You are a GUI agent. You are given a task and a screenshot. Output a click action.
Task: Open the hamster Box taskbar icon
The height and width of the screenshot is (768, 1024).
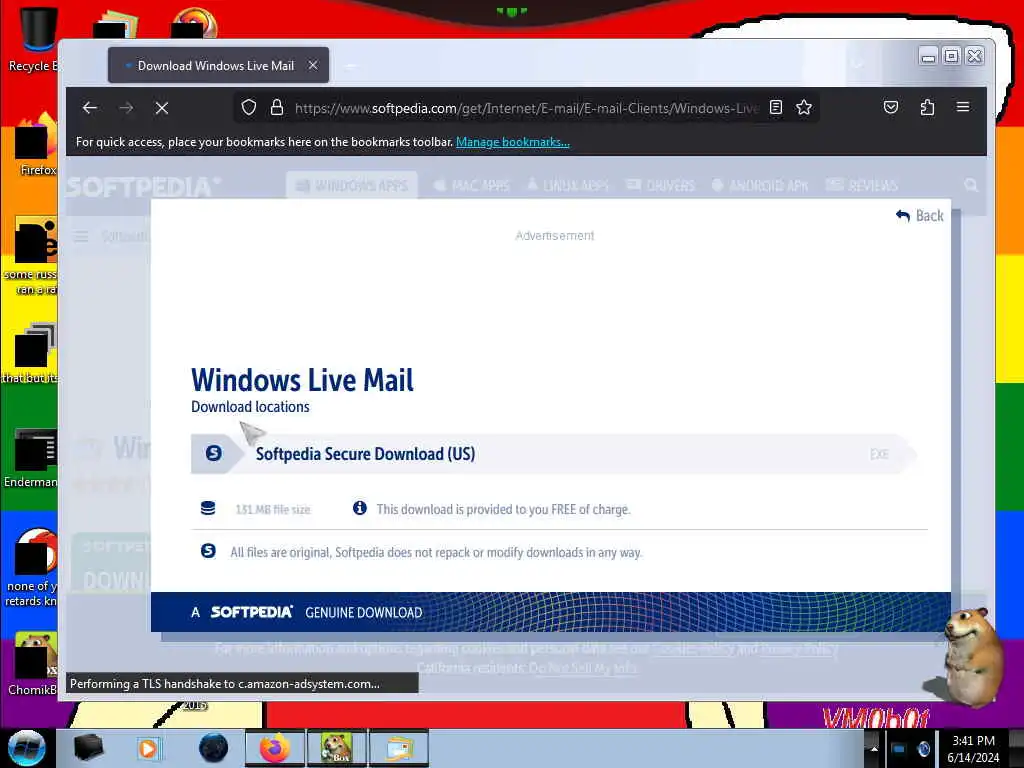(337, 748)
